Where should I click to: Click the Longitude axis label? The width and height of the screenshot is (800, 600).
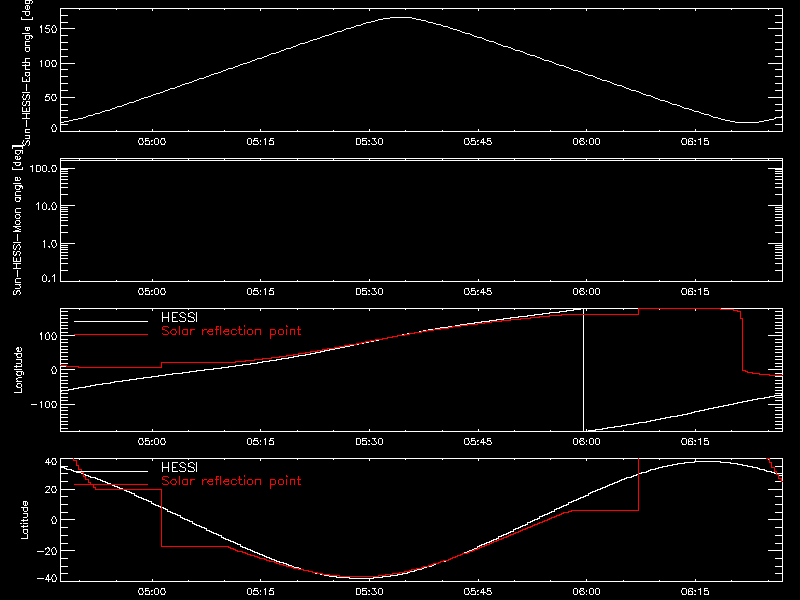[18, 370]
